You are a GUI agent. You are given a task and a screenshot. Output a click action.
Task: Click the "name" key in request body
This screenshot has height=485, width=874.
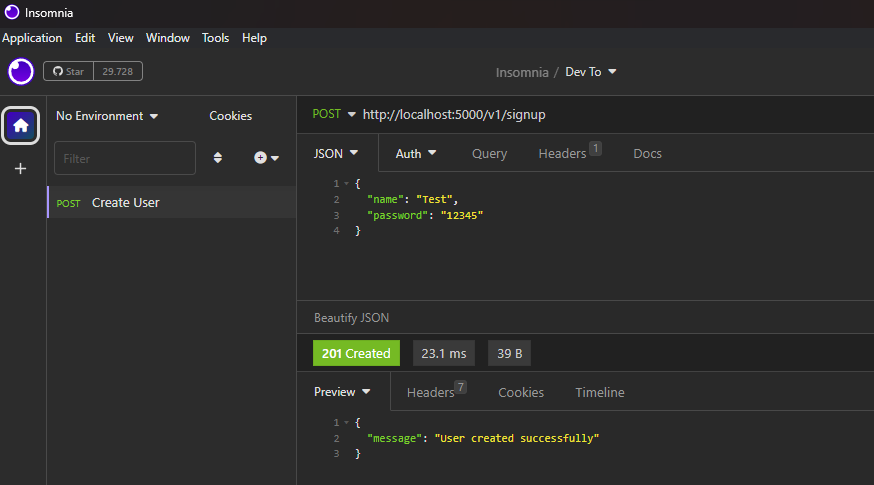(385, 199)
